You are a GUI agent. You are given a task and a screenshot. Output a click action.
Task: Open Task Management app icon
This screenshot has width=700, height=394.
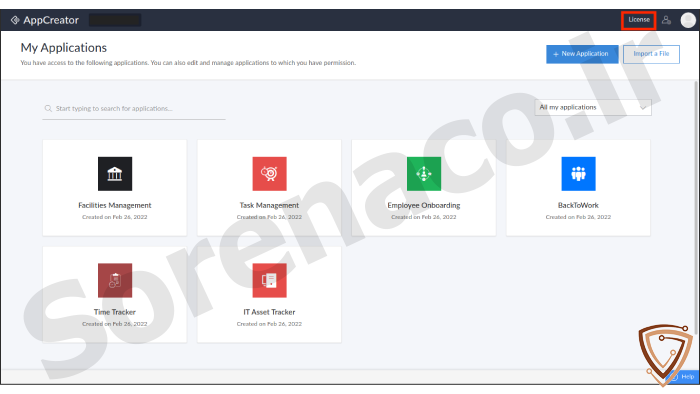pos(269,174)
